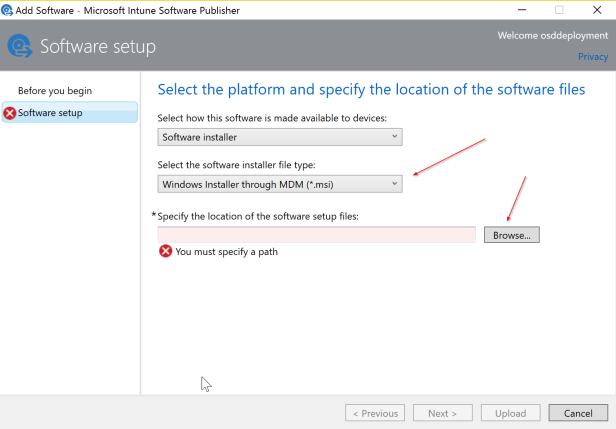
Task: Click the Upload button
Action: (x=510, y=413)
